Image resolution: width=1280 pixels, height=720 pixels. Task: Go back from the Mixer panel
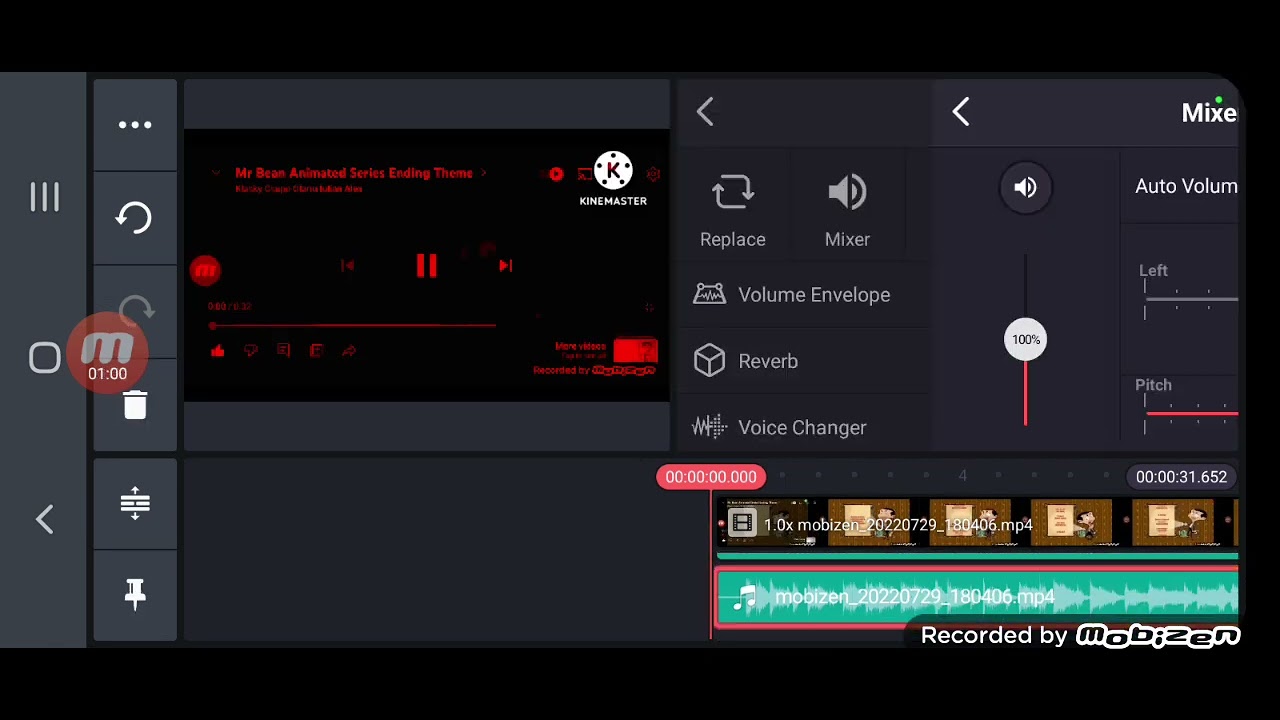(x=961, y=112)
